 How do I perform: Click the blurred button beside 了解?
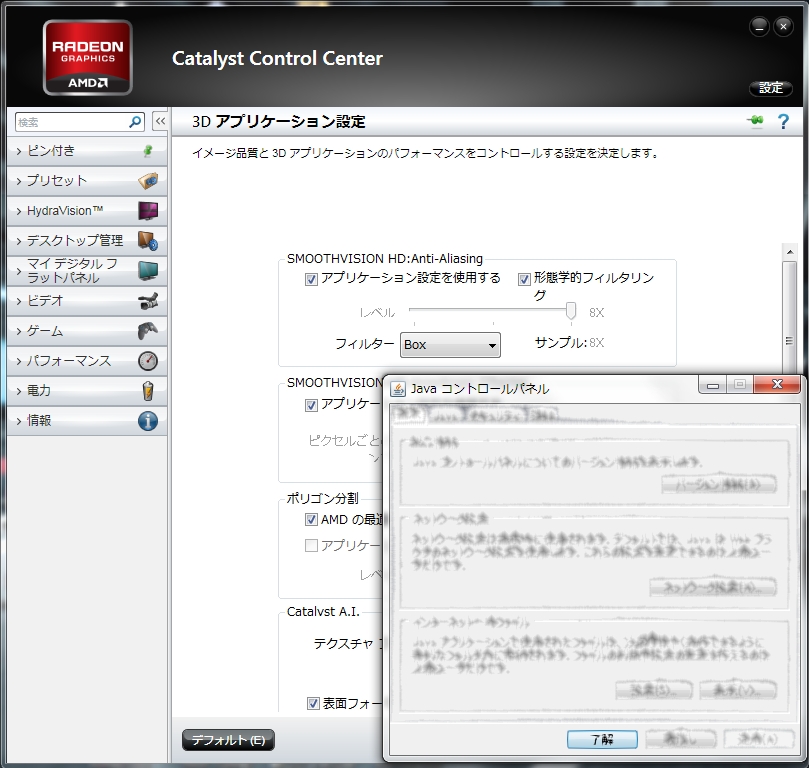(x=680, y=740)
